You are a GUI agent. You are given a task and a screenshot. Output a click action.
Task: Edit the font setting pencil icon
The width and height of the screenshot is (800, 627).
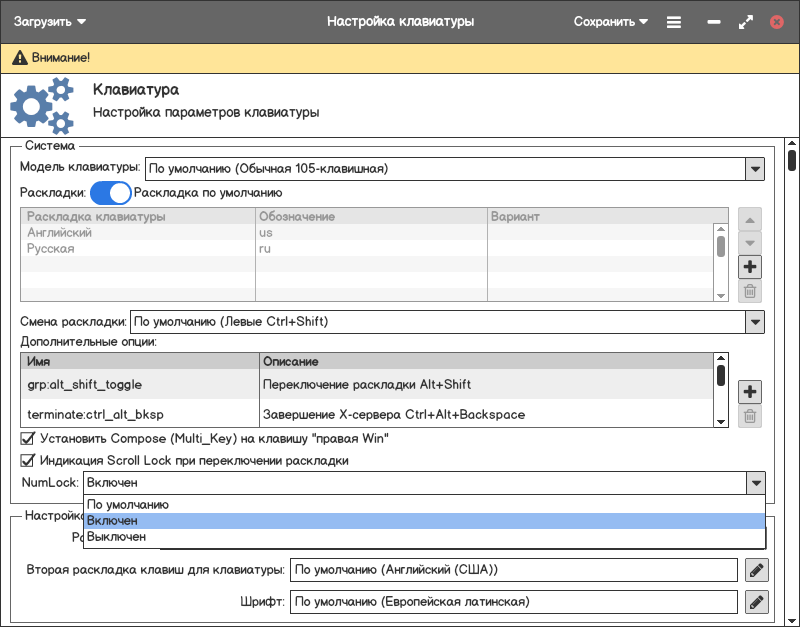click(757, 602)
